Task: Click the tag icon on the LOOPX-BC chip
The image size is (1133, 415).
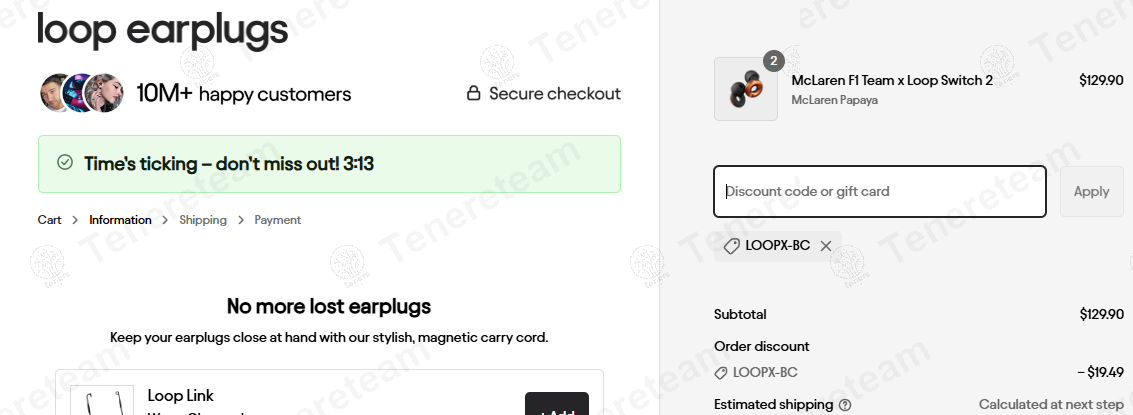Action: 731,246
